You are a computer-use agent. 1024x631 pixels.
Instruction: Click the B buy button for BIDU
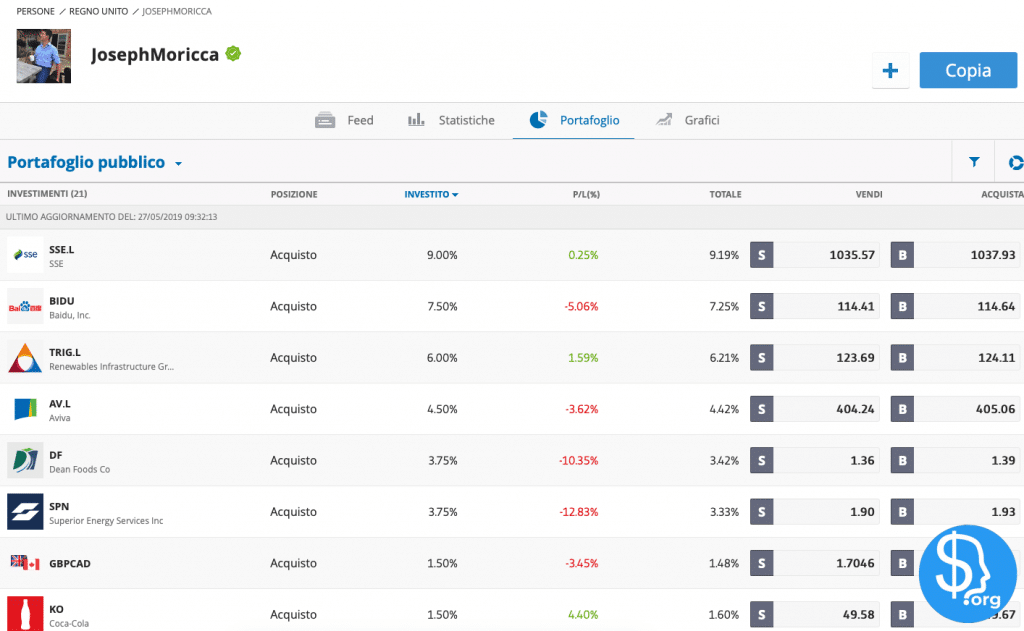coord(903,306)
